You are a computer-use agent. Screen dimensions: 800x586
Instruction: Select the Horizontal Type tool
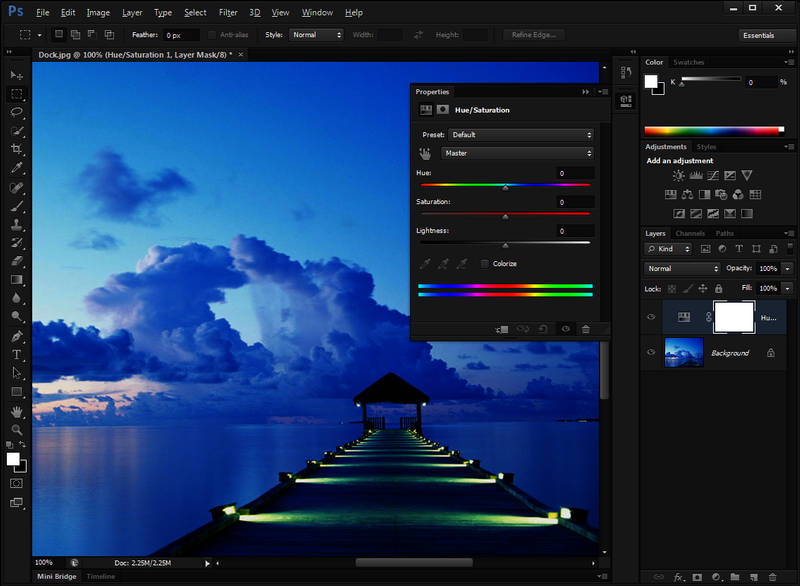pyautogui.click(x=17, y=354)
